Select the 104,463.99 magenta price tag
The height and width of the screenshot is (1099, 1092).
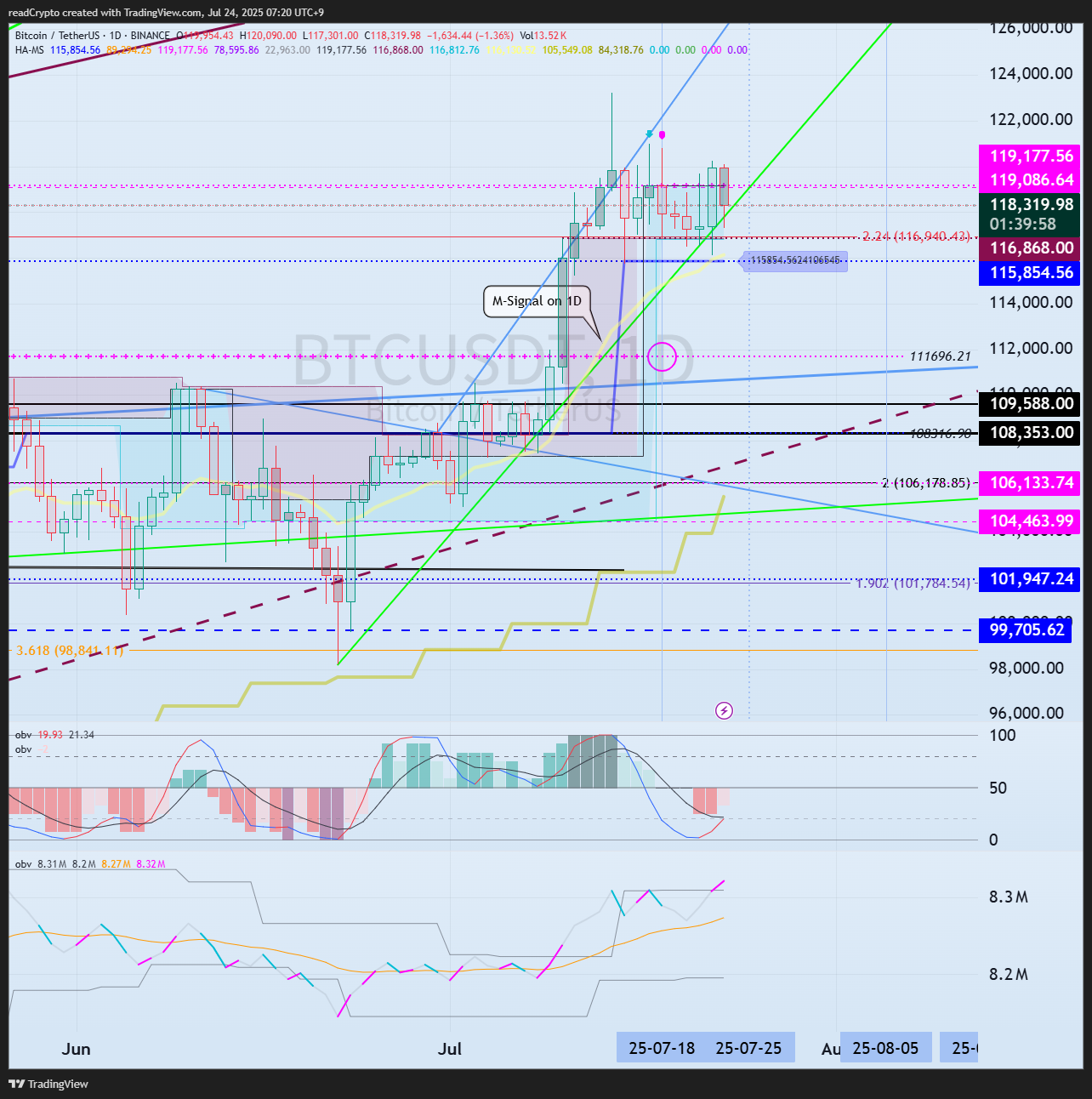(x=1031, y=521)
